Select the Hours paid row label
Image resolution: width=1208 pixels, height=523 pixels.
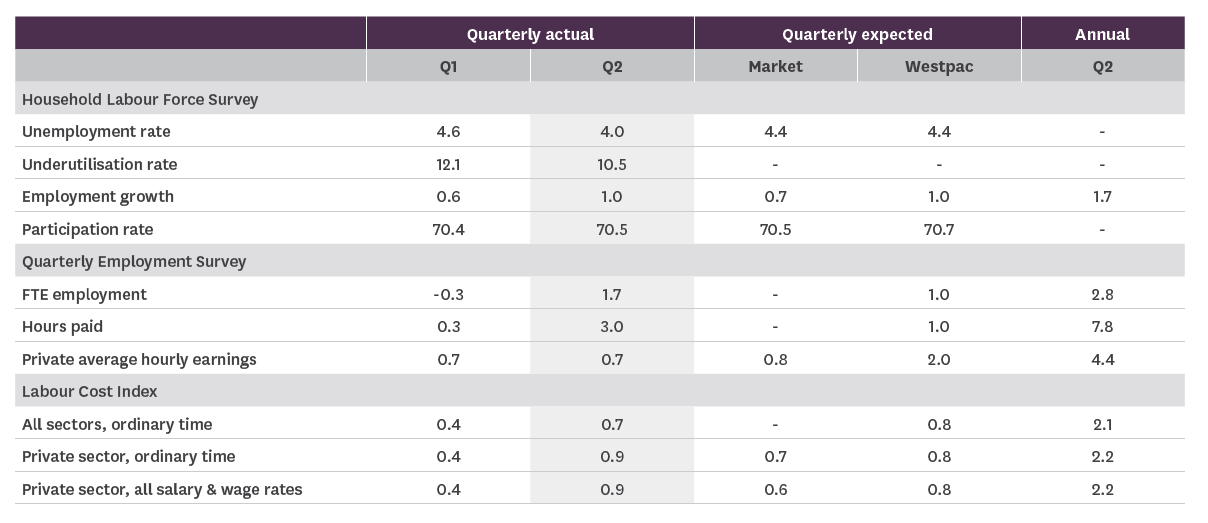62,326
